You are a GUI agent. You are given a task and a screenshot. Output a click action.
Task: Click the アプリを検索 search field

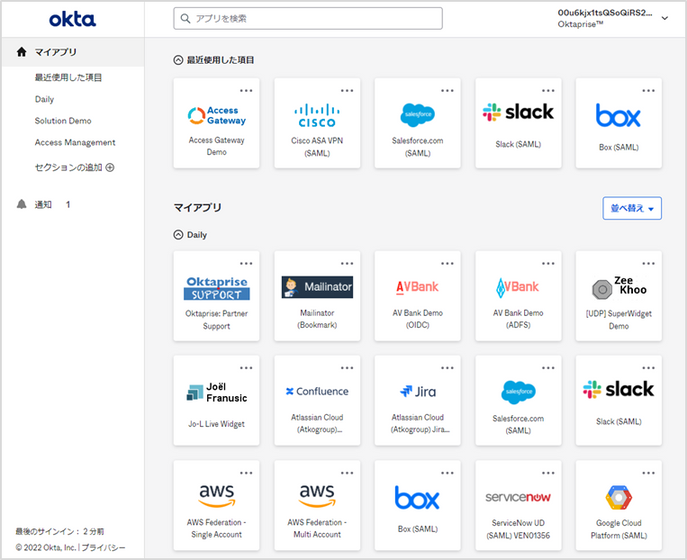[x=308, y=18]
